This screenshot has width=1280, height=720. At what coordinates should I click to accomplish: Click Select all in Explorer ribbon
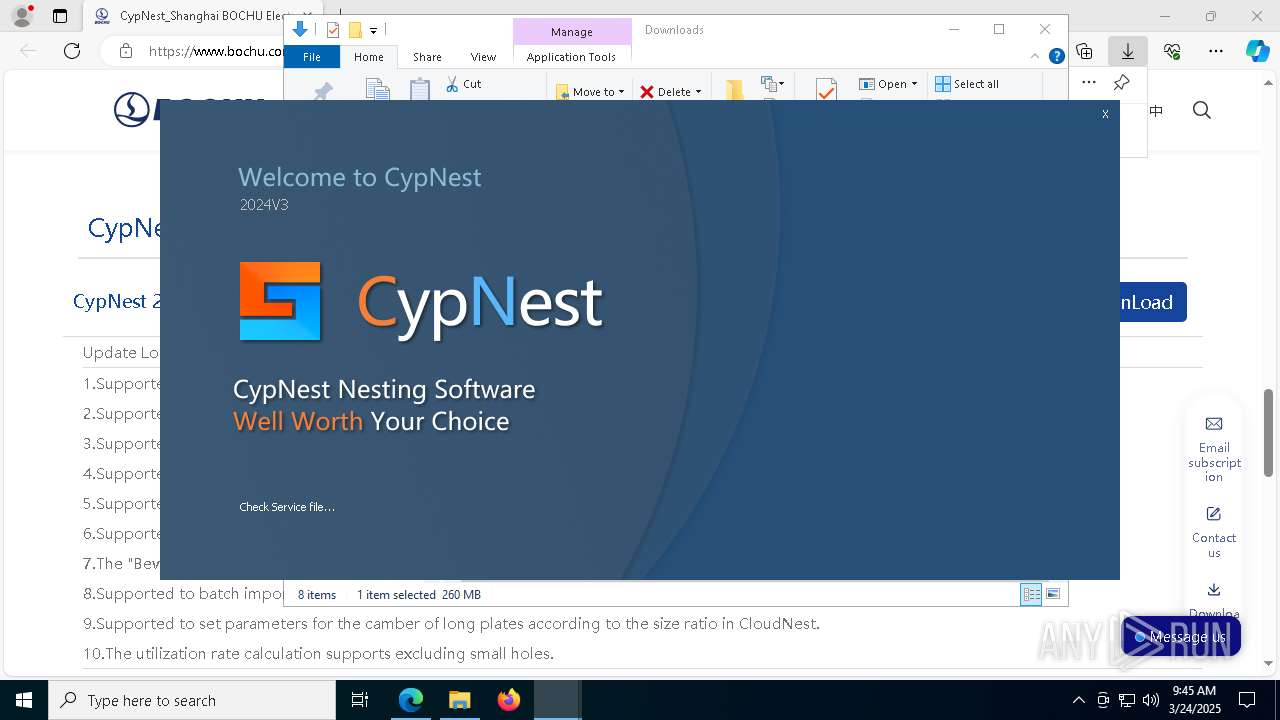[x=967, y=84]
